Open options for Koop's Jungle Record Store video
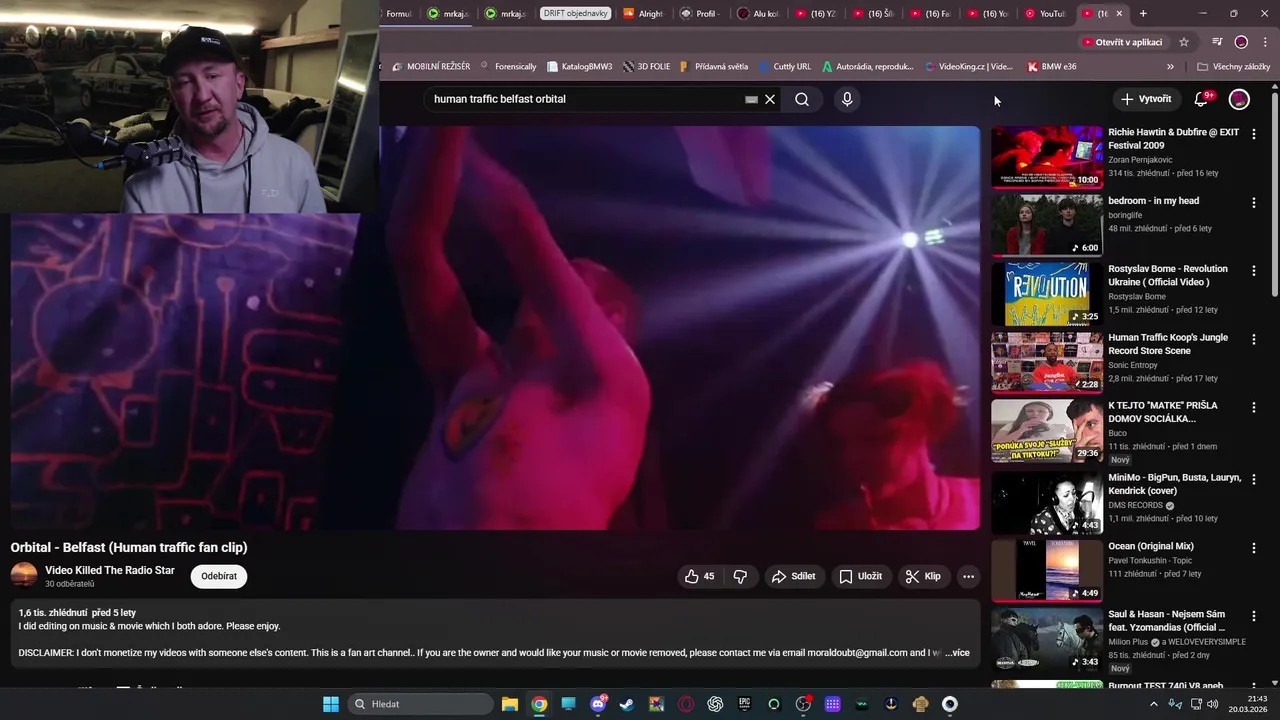The width and height of the screenshot is (1280, 720). (x=1254, y=339)
